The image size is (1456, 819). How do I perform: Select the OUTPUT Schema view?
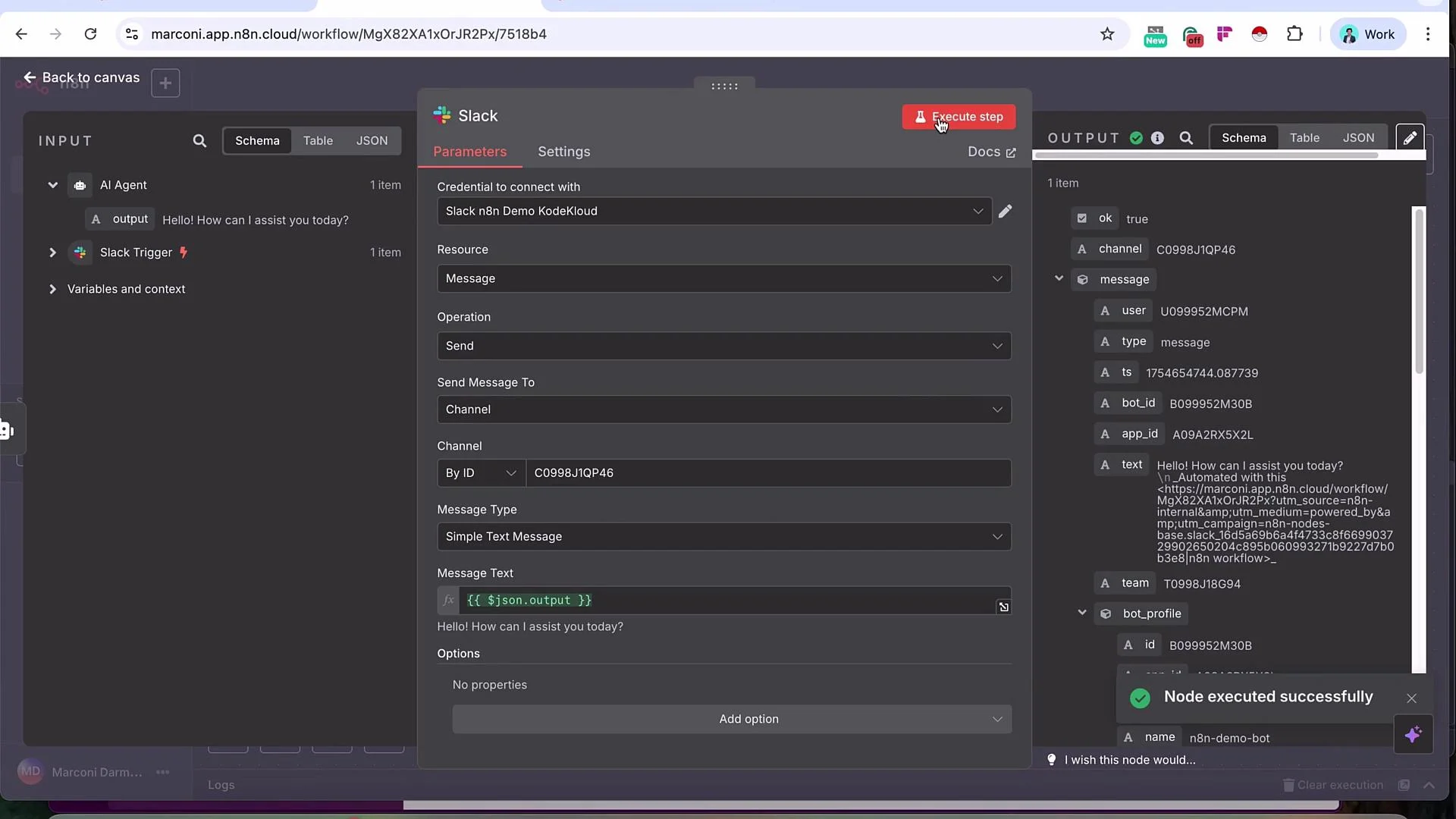1244,138
